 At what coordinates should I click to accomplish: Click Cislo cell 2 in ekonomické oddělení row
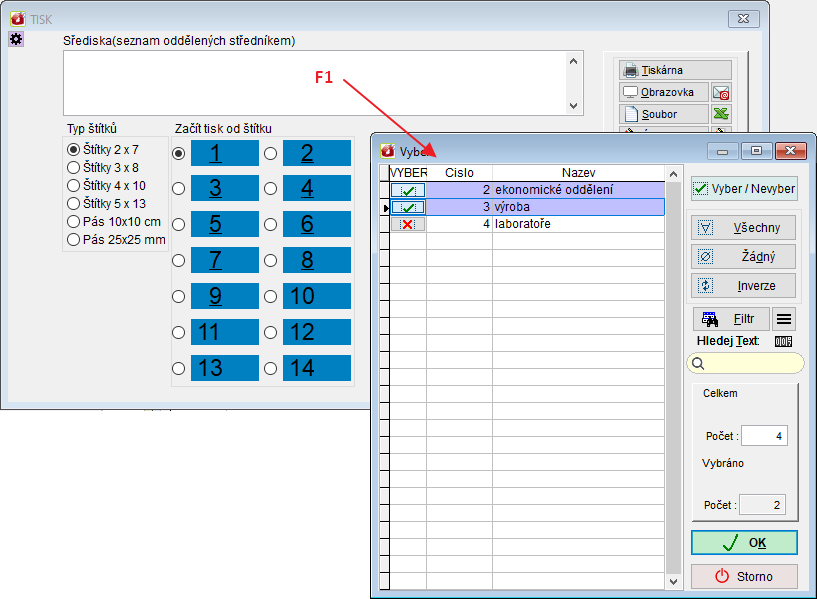459,190
